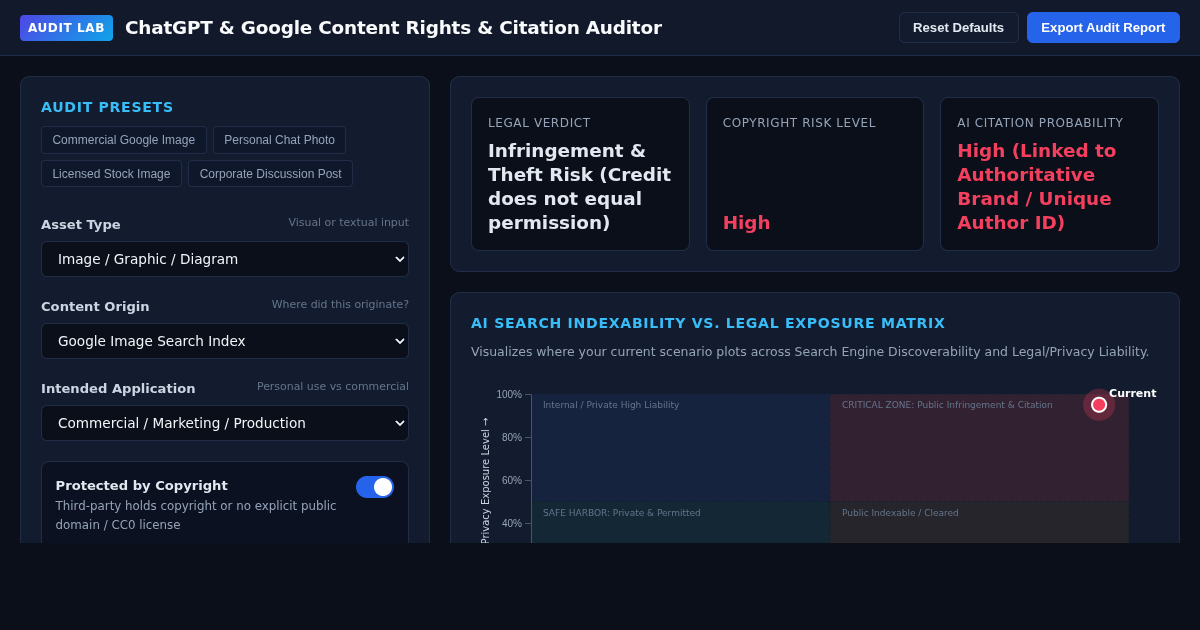Click the 'Where did this originate?' hint
The image size is (1200, 630).
340,305
